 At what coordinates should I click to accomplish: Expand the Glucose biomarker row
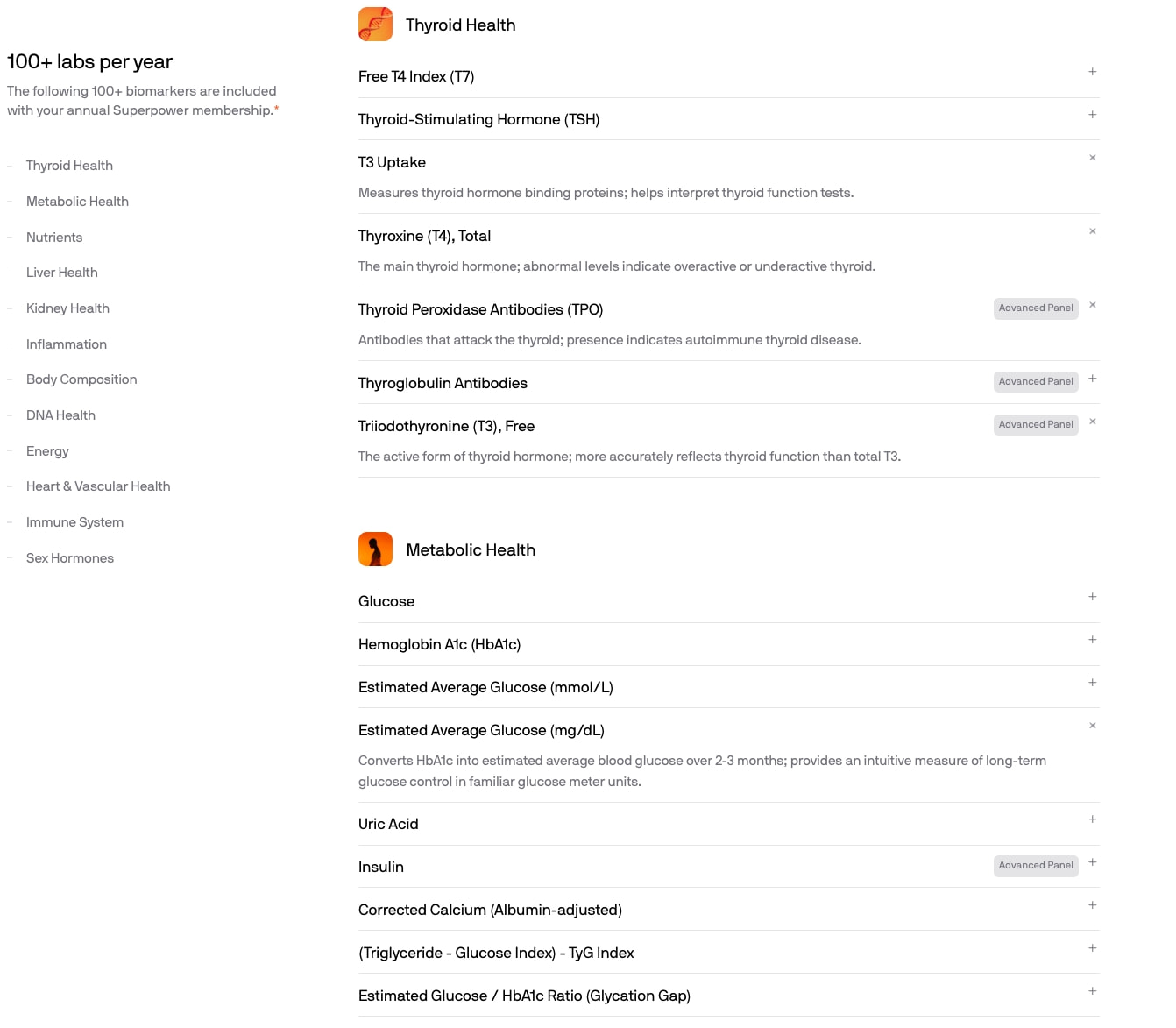pos(729,601)
